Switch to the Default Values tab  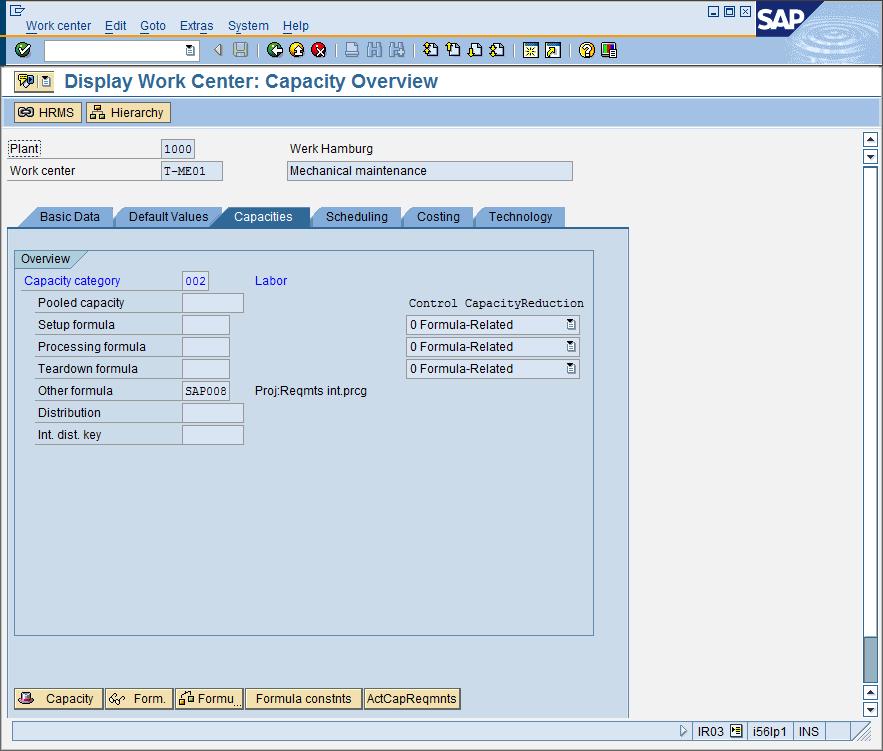coord(168,217)
